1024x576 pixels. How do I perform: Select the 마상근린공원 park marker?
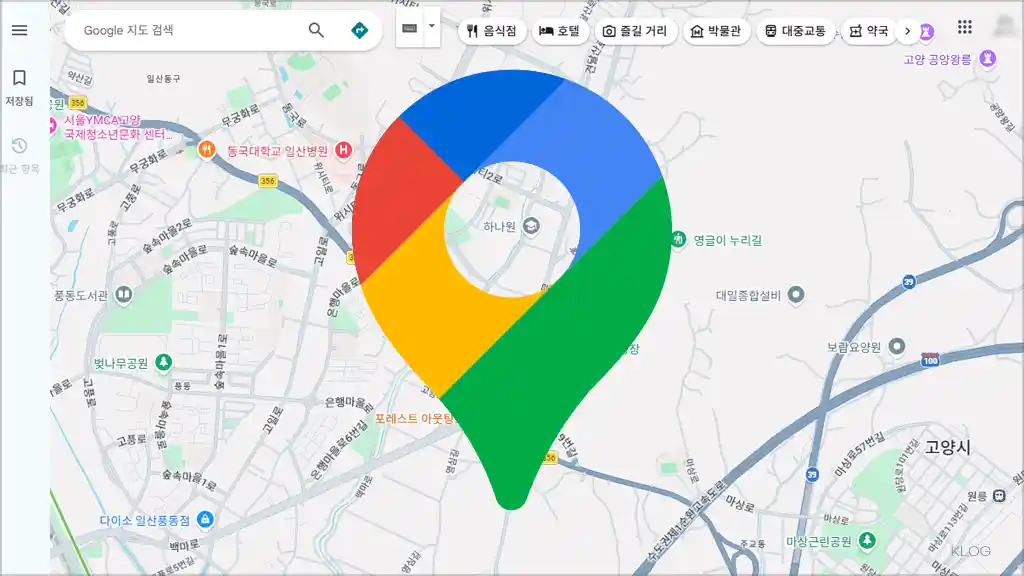(x=867, y=541)
